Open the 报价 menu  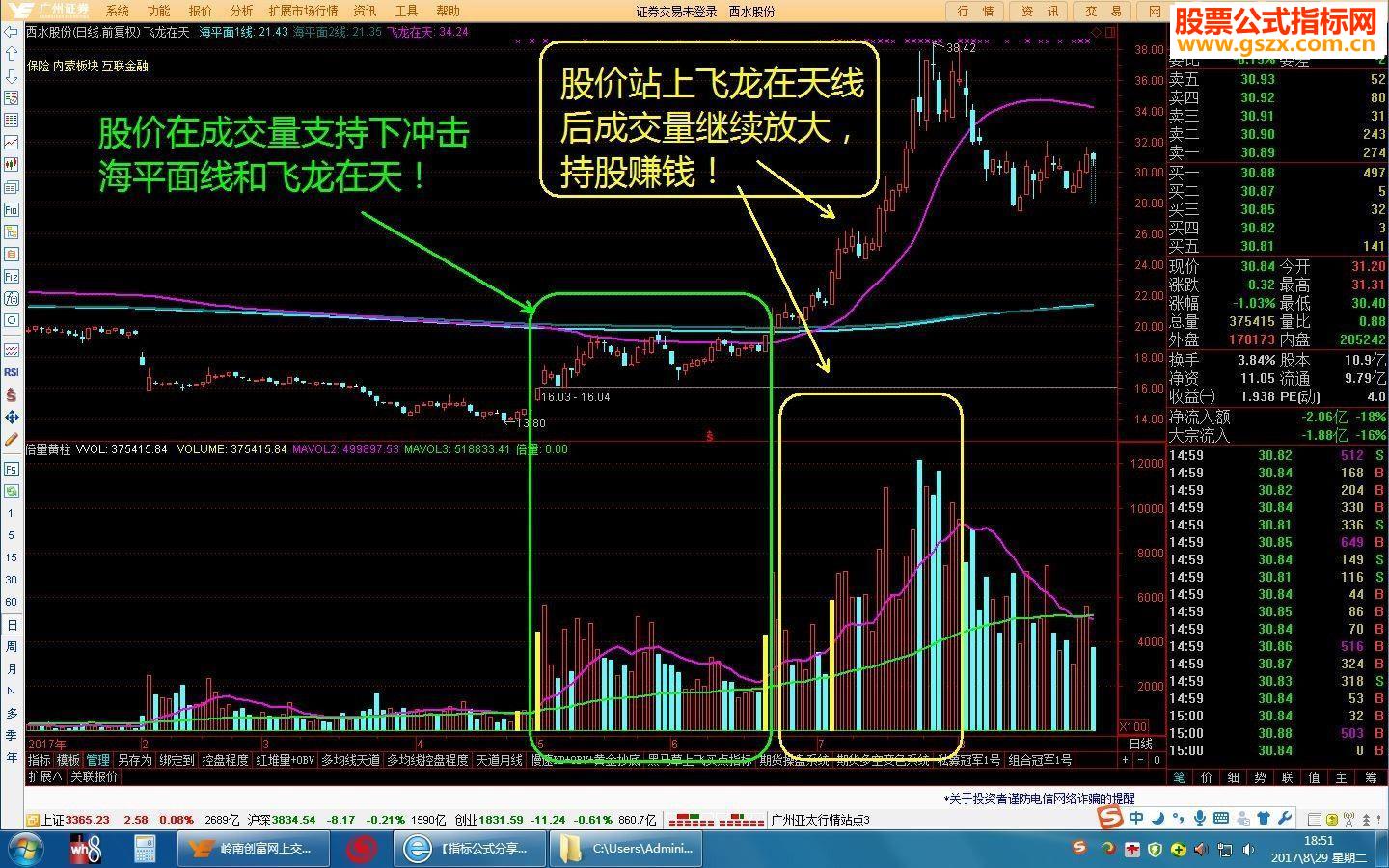click(200, 11)
